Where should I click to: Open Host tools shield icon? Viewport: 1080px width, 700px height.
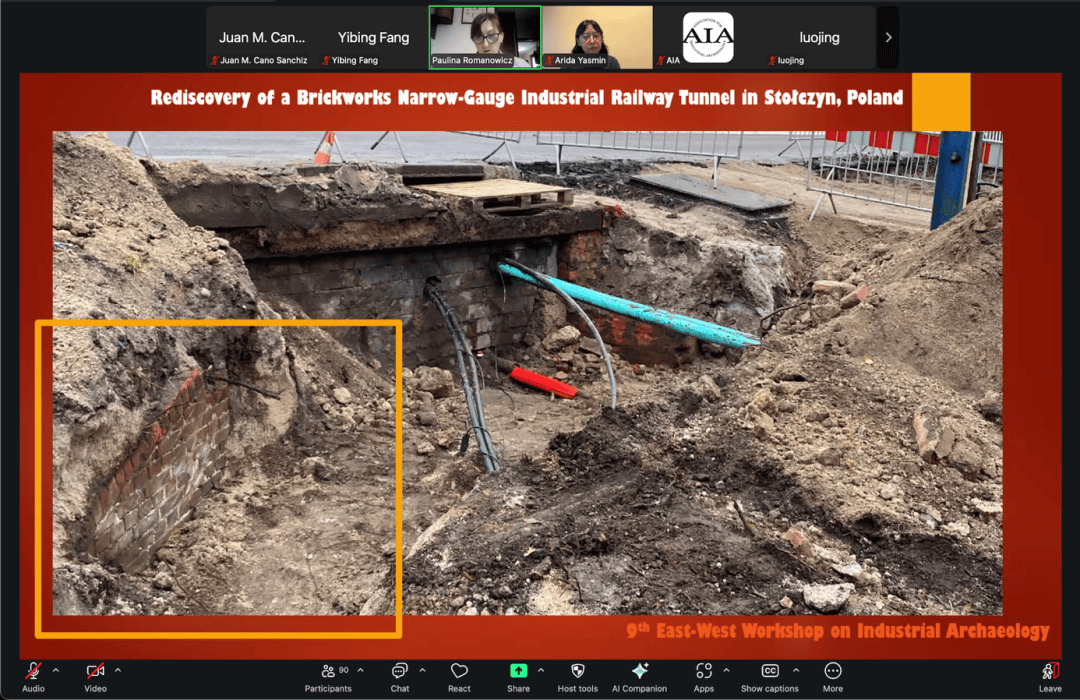click(x=577, y=671)
